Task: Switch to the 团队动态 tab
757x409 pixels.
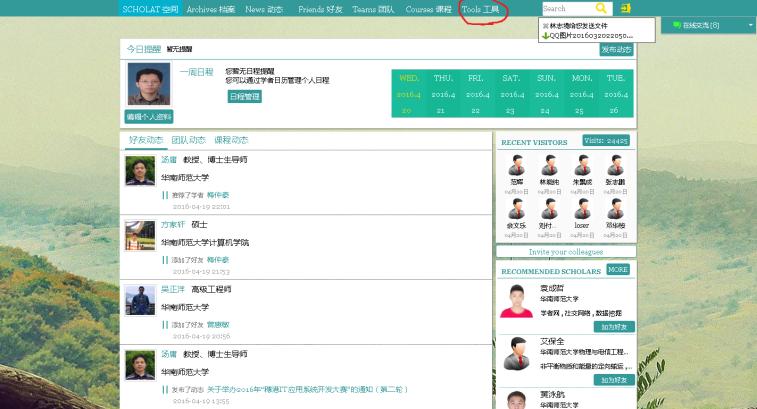Action: pyautogui.click(x=188, y=140)
